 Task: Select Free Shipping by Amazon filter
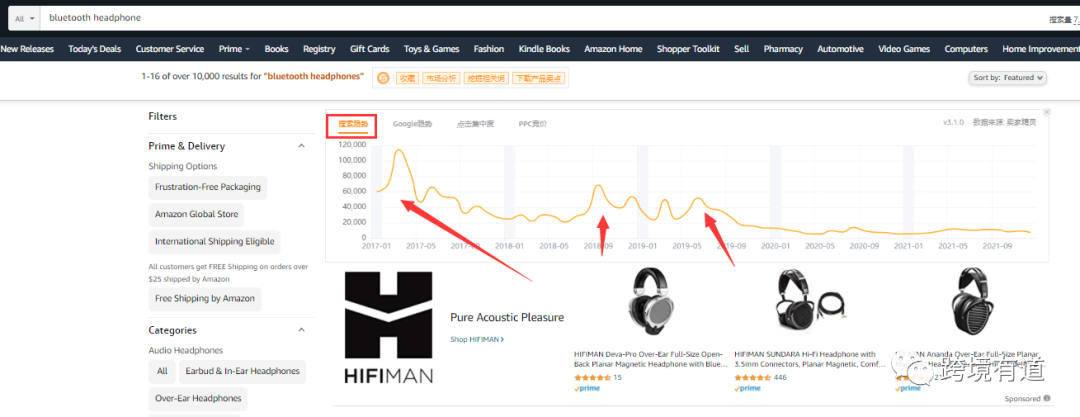point(205,299)
